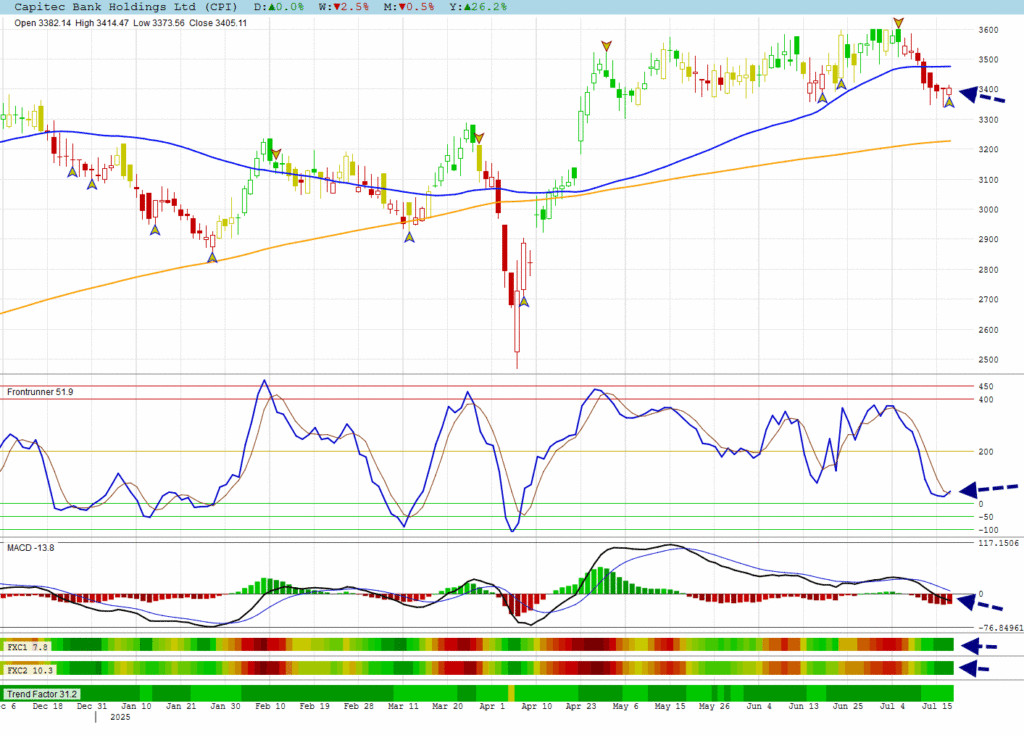The image size is (1024, 735).
Task: Select the buy signal arrow near Mar 11
Action: 409,237
